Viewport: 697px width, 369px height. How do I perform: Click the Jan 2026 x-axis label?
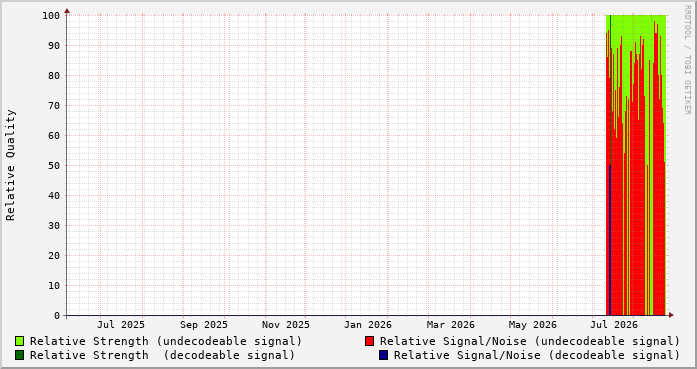(368, 325)
